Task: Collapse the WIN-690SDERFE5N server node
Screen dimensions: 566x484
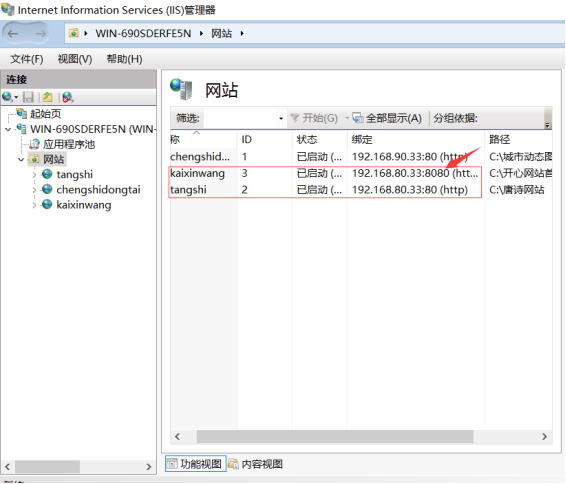Action: (x=8, y=129)
